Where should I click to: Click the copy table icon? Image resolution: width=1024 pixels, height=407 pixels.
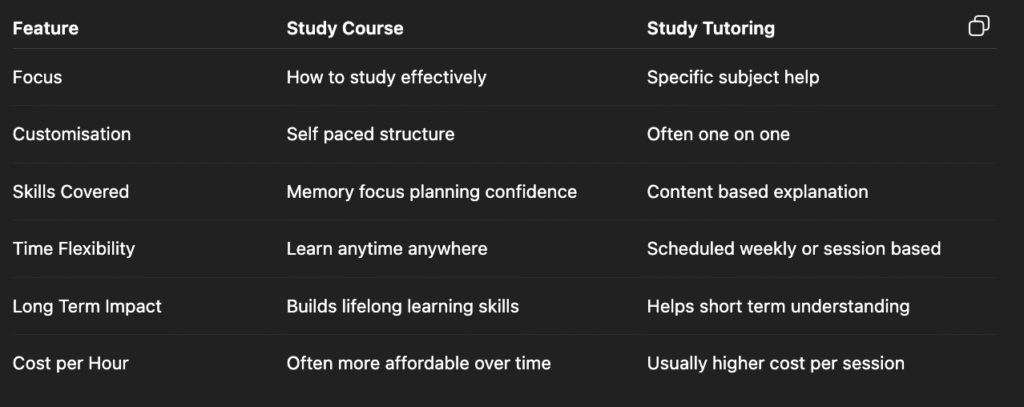(978, 26)
